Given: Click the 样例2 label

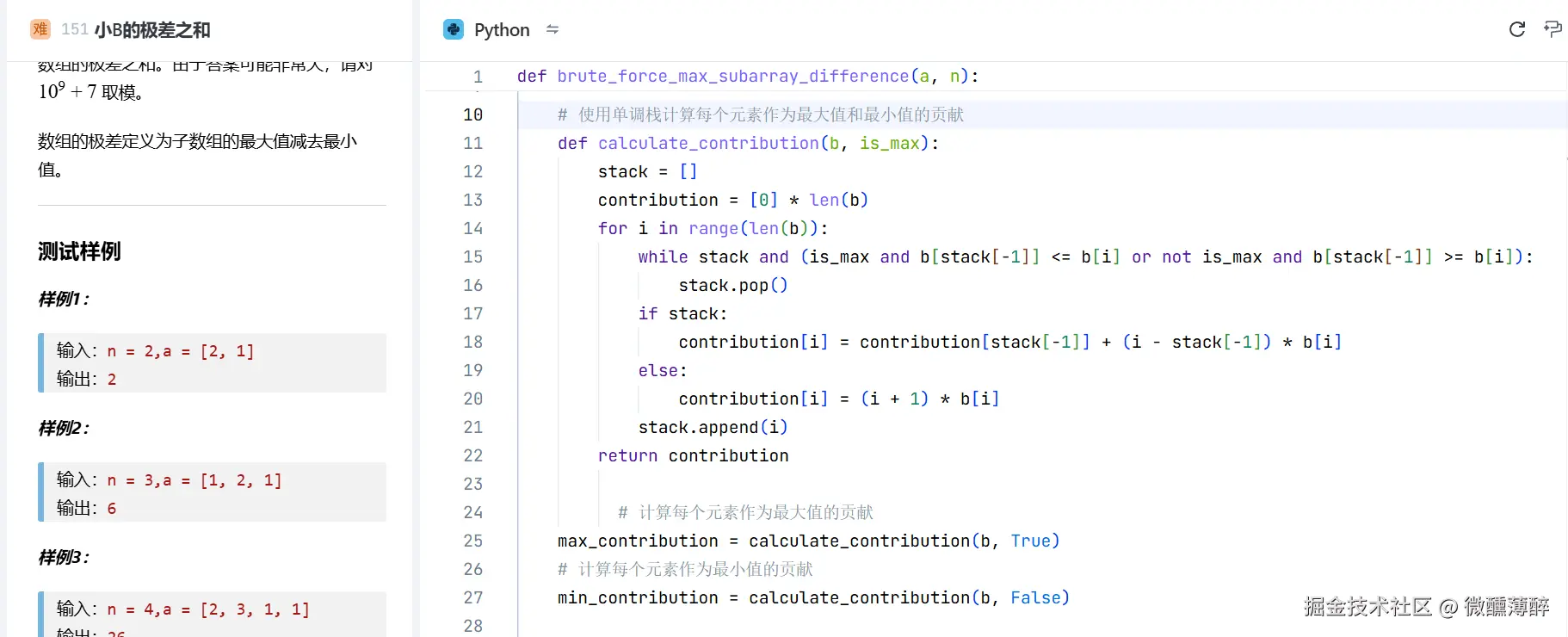Looking at the screenshot, I should coord(64,428).
